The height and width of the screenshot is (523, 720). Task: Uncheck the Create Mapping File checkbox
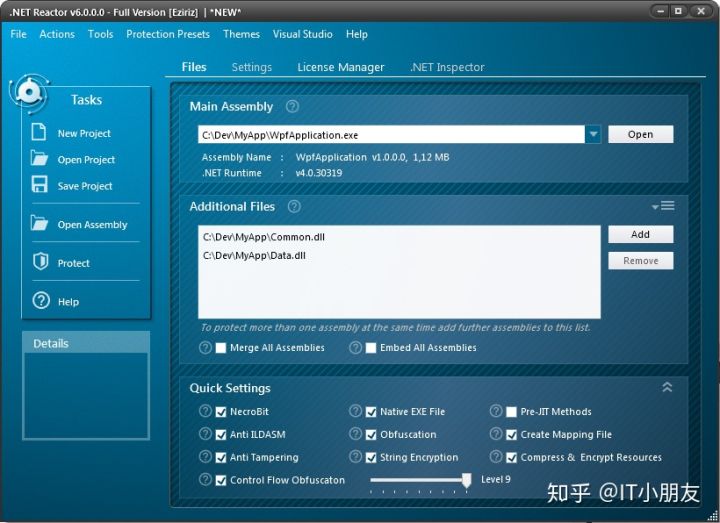tap(511, 435)
